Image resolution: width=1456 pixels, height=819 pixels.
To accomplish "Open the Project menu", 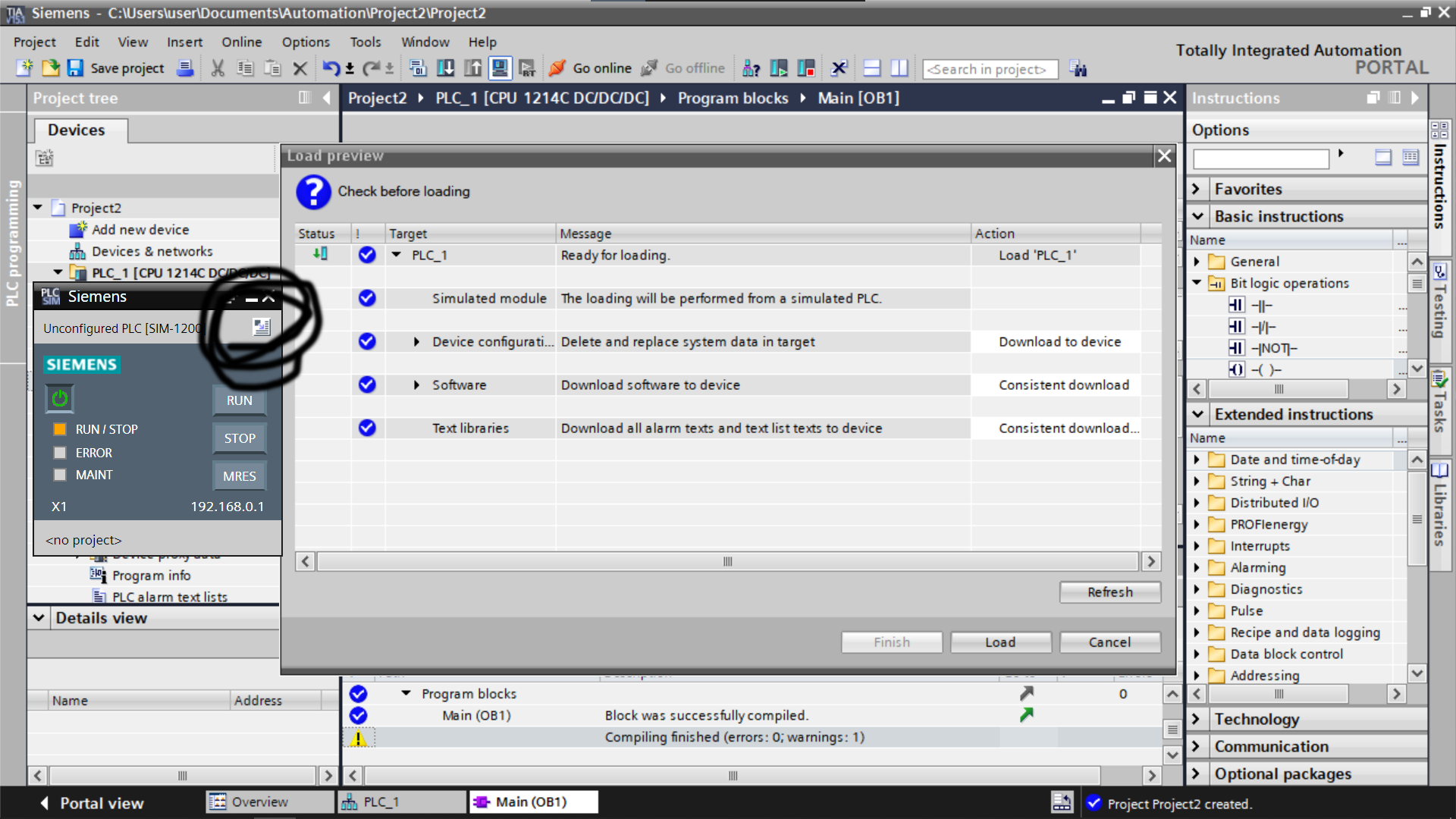I will coord(34,42).
